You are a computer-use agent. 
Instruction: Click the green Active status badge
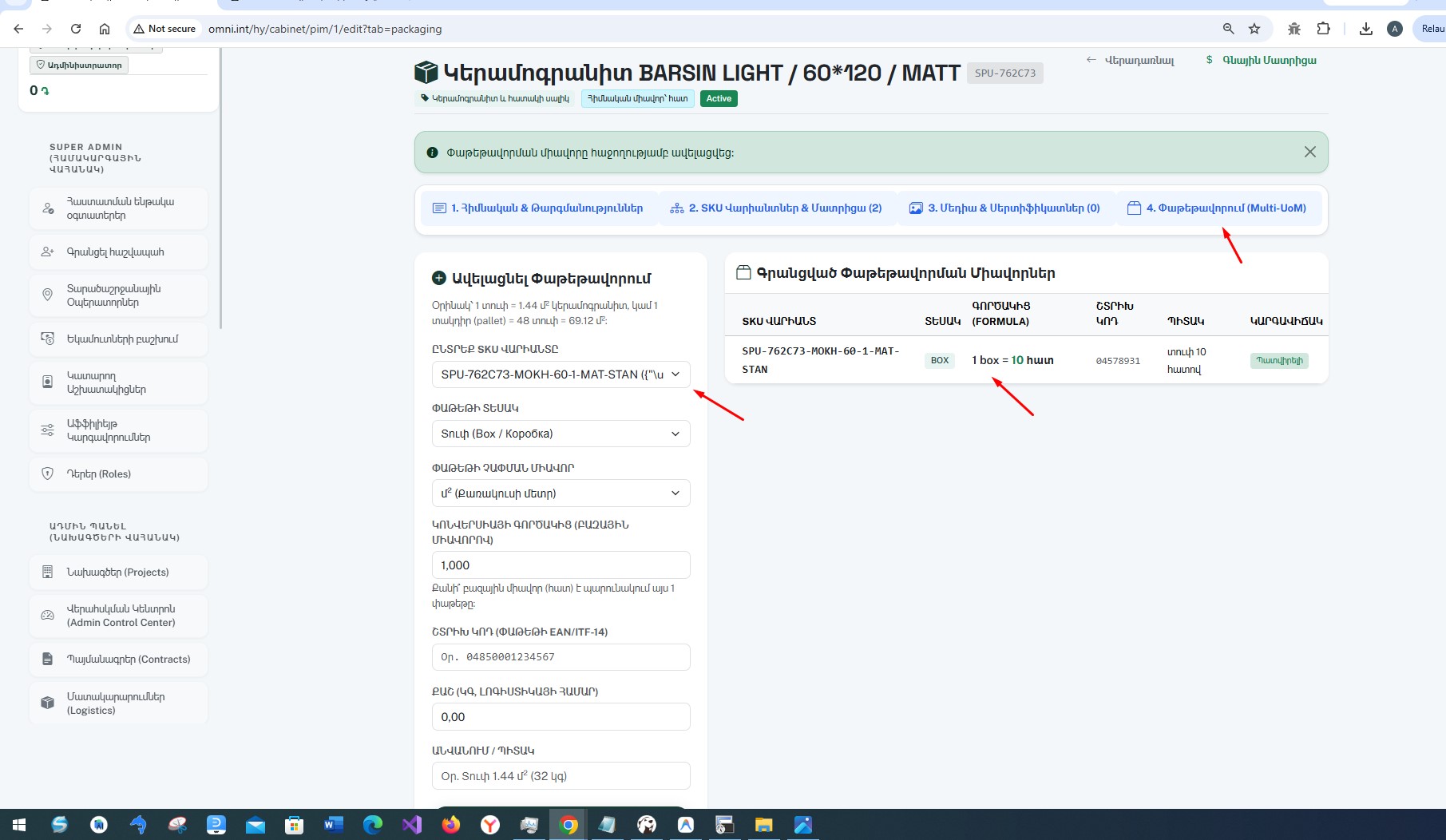(719, 99)
